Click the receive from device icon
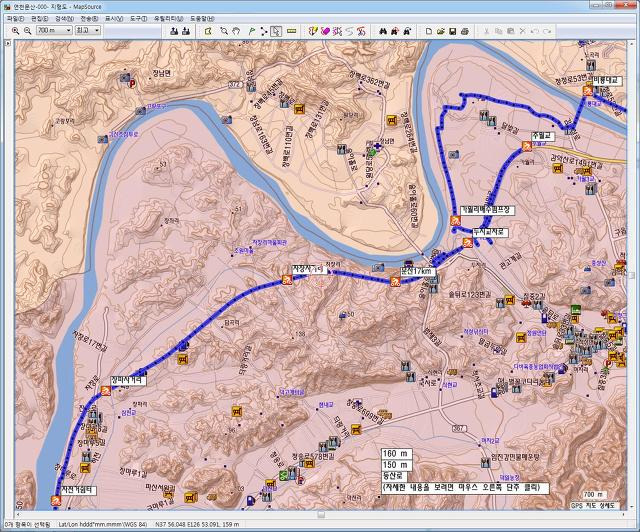640x532 pixels. click(x=186, y=31)
